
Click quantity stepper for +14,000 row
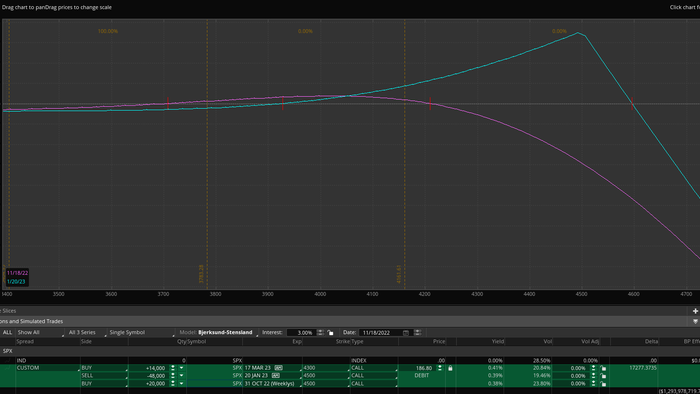point(173,368)
